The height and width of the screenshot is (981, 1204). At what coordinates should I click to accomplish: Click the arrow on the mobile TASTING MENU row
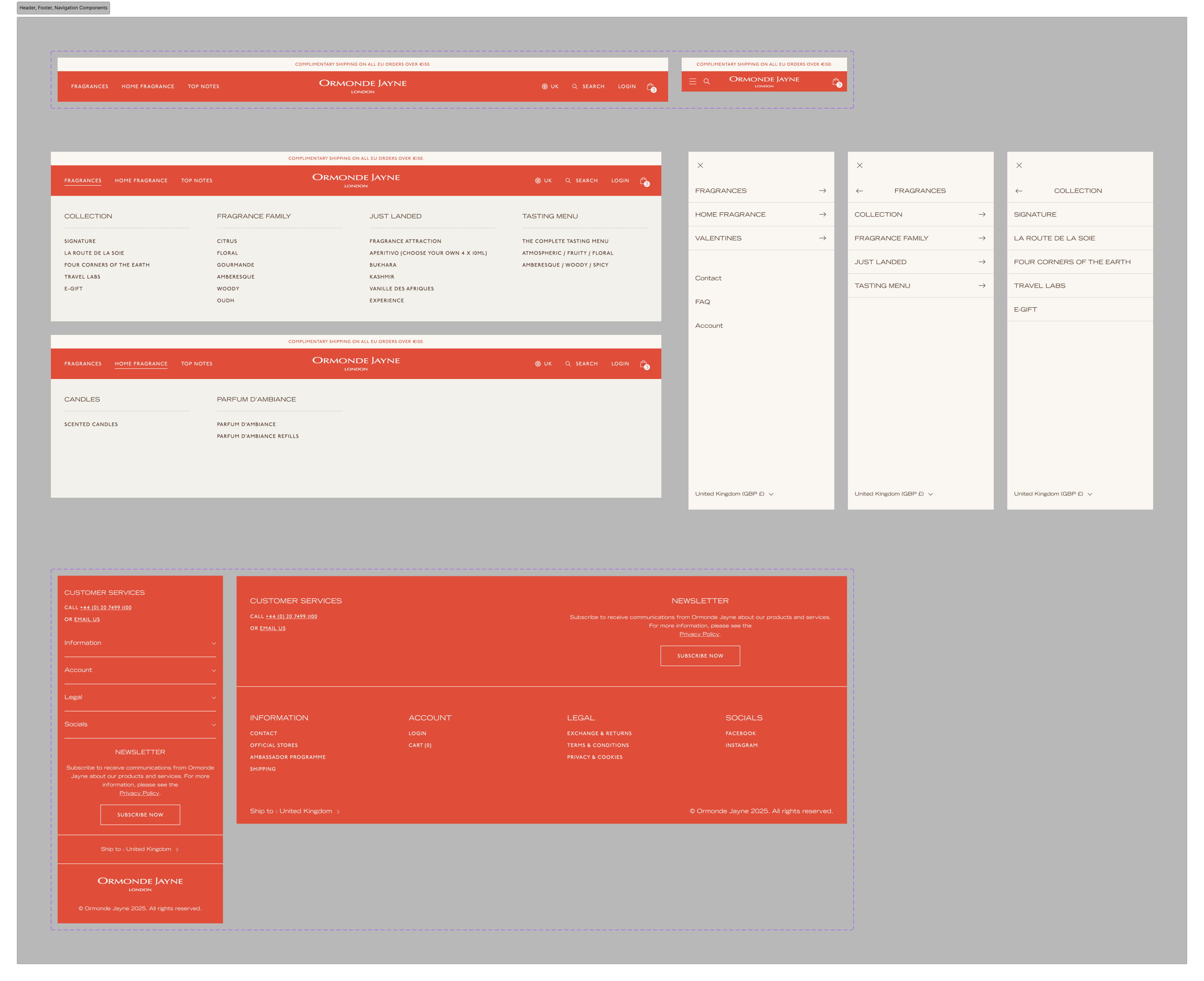[982, 286]
